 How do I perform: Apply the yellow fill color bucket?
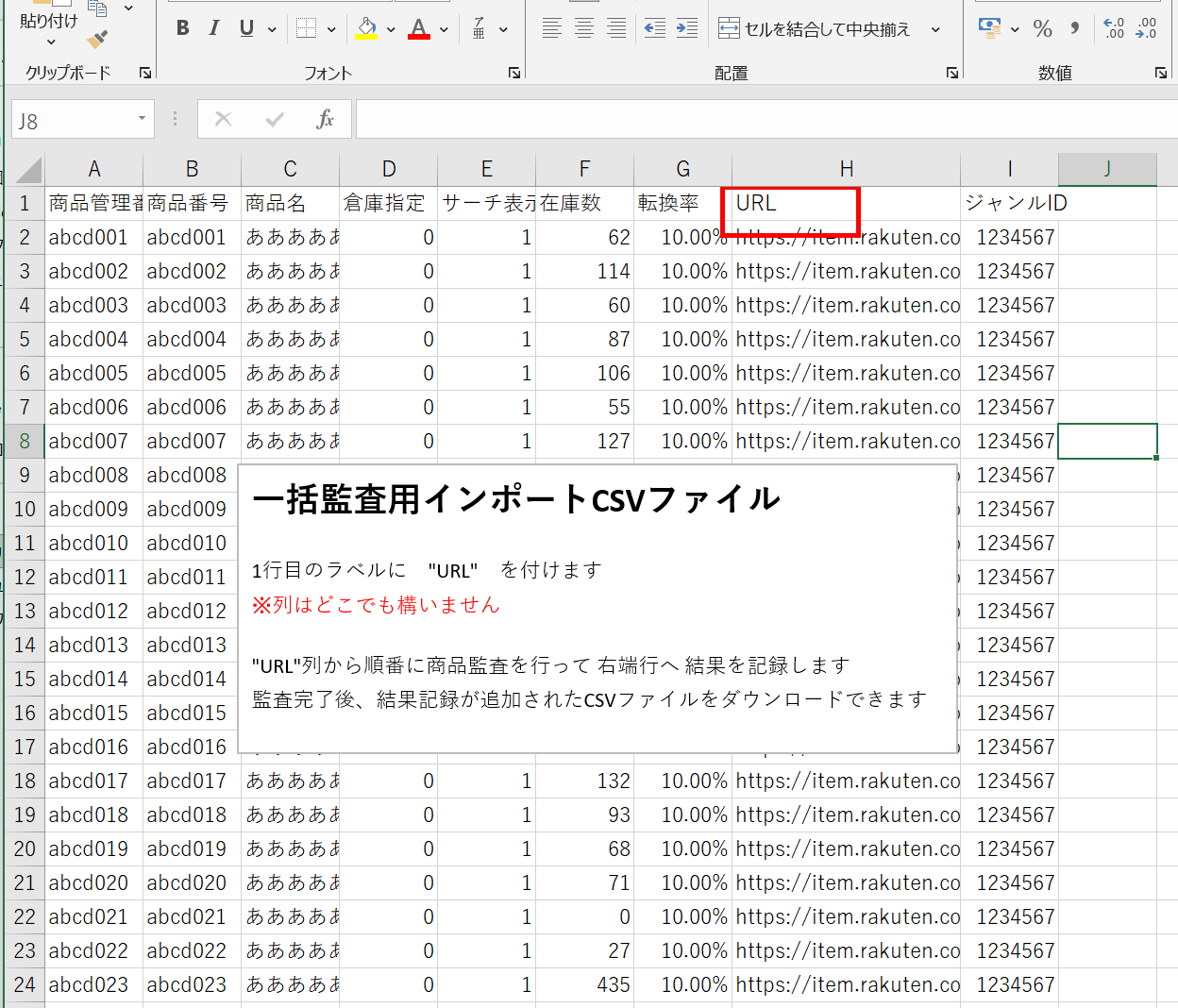366,28
